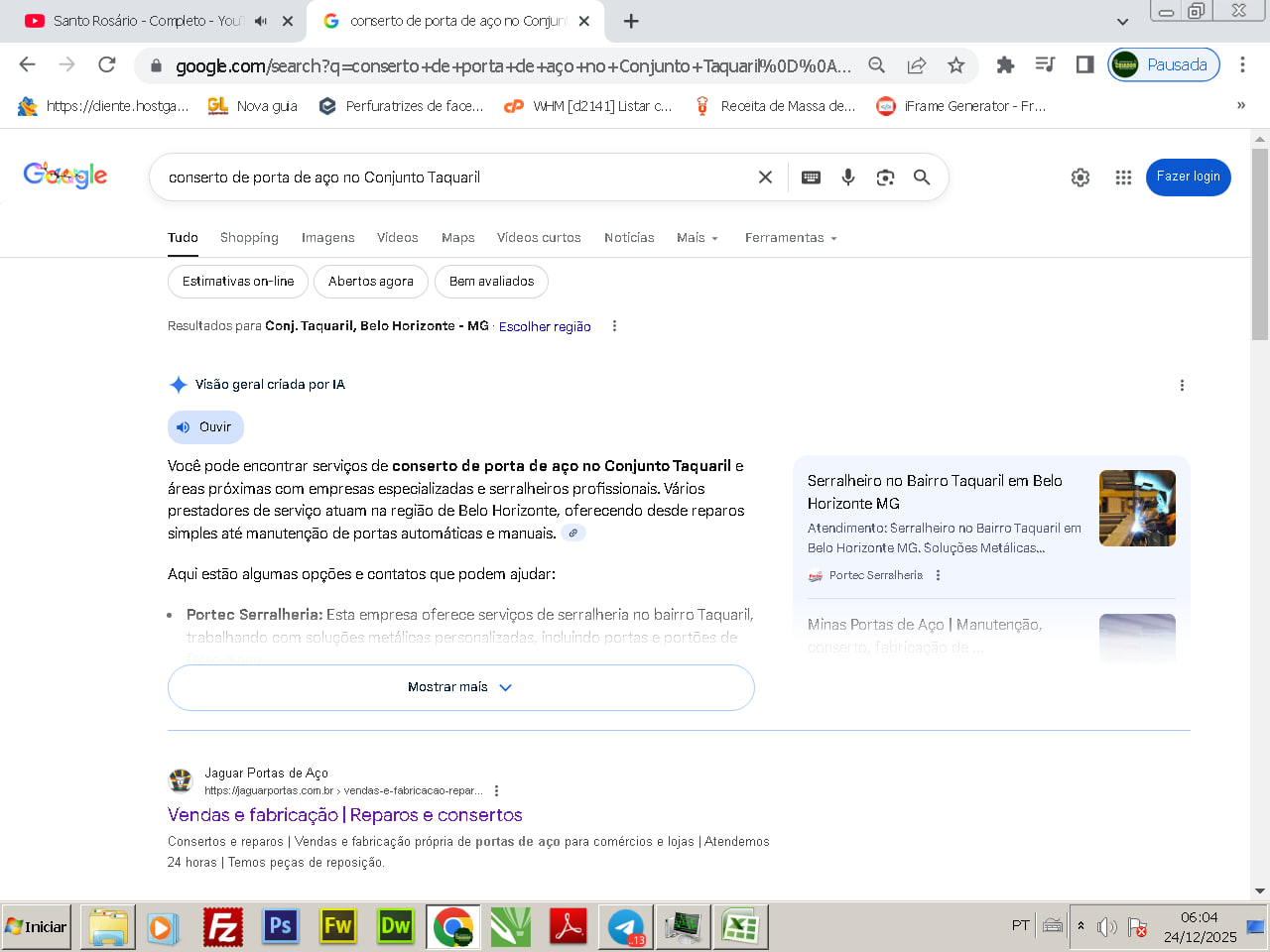1270x952 pixels.
Task: Expand AI overview with Mostrar mais
Action: click(460, 687)
